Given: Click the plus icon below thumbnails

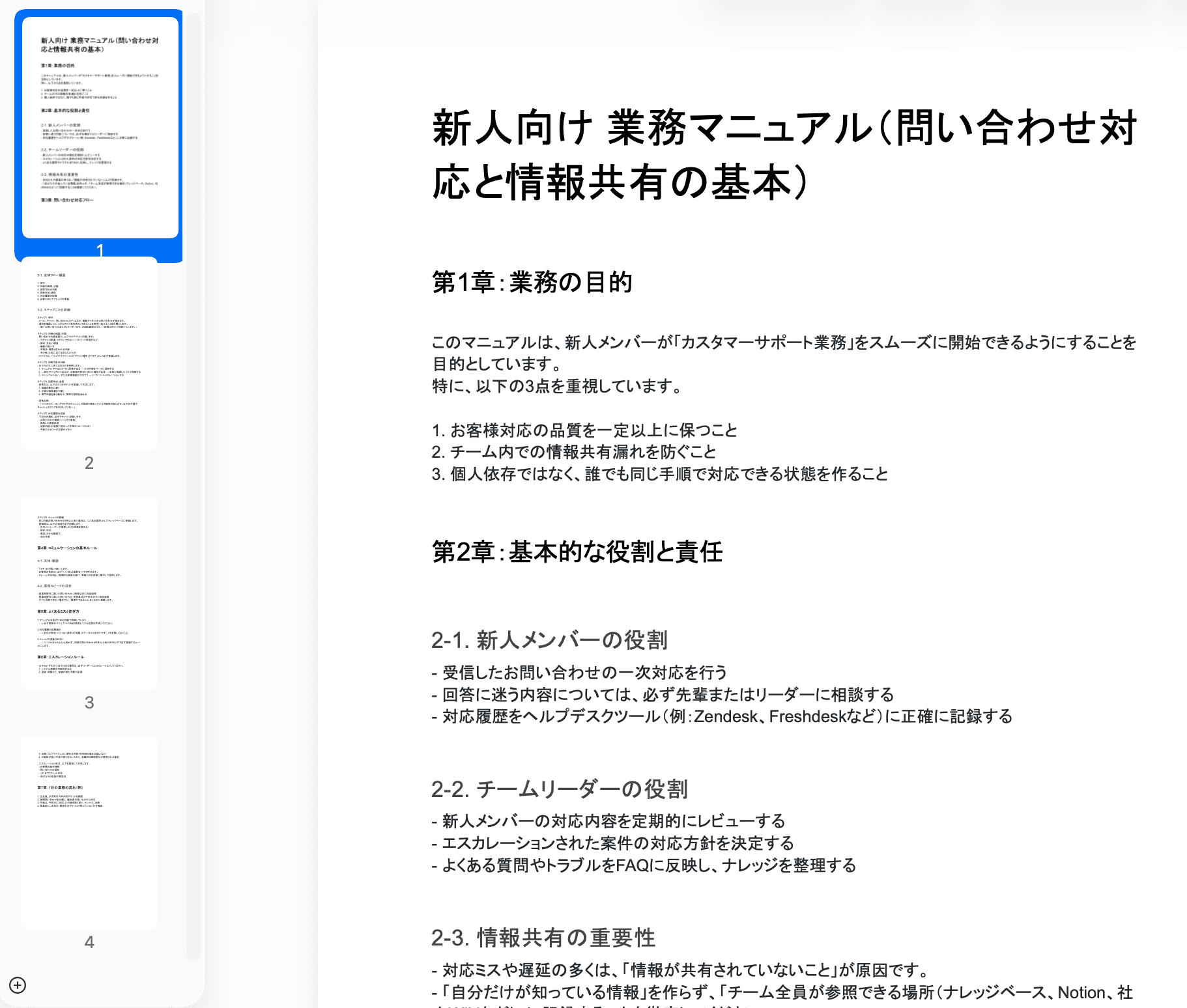Looking at the screenshot, I should (x=18, y=985).
